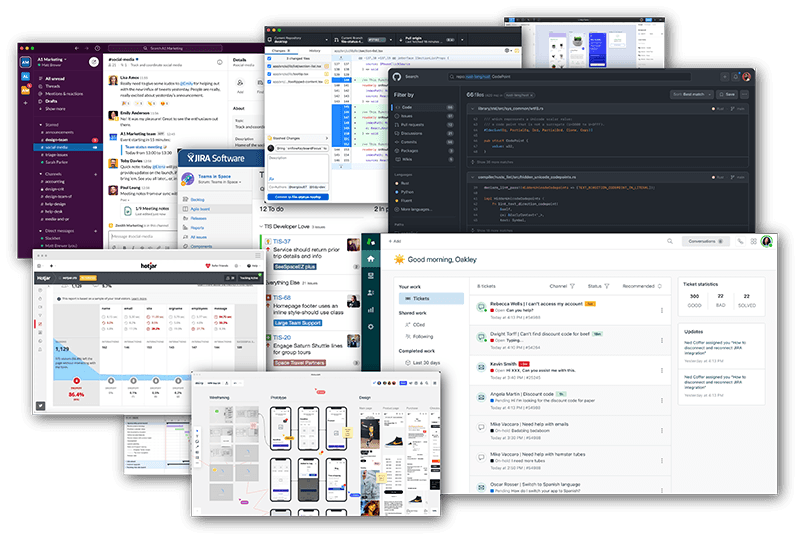
Task: Collapse the Starred section in Slack sidebar
Action: tap(41, 125)
